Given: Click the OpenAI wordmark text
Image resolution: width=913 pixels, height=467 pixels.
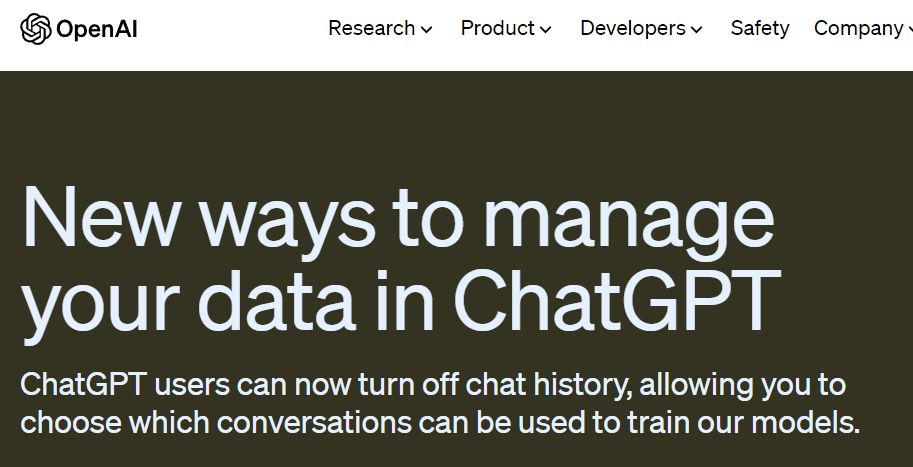Looking at the screenshot, I should point(97,29).
